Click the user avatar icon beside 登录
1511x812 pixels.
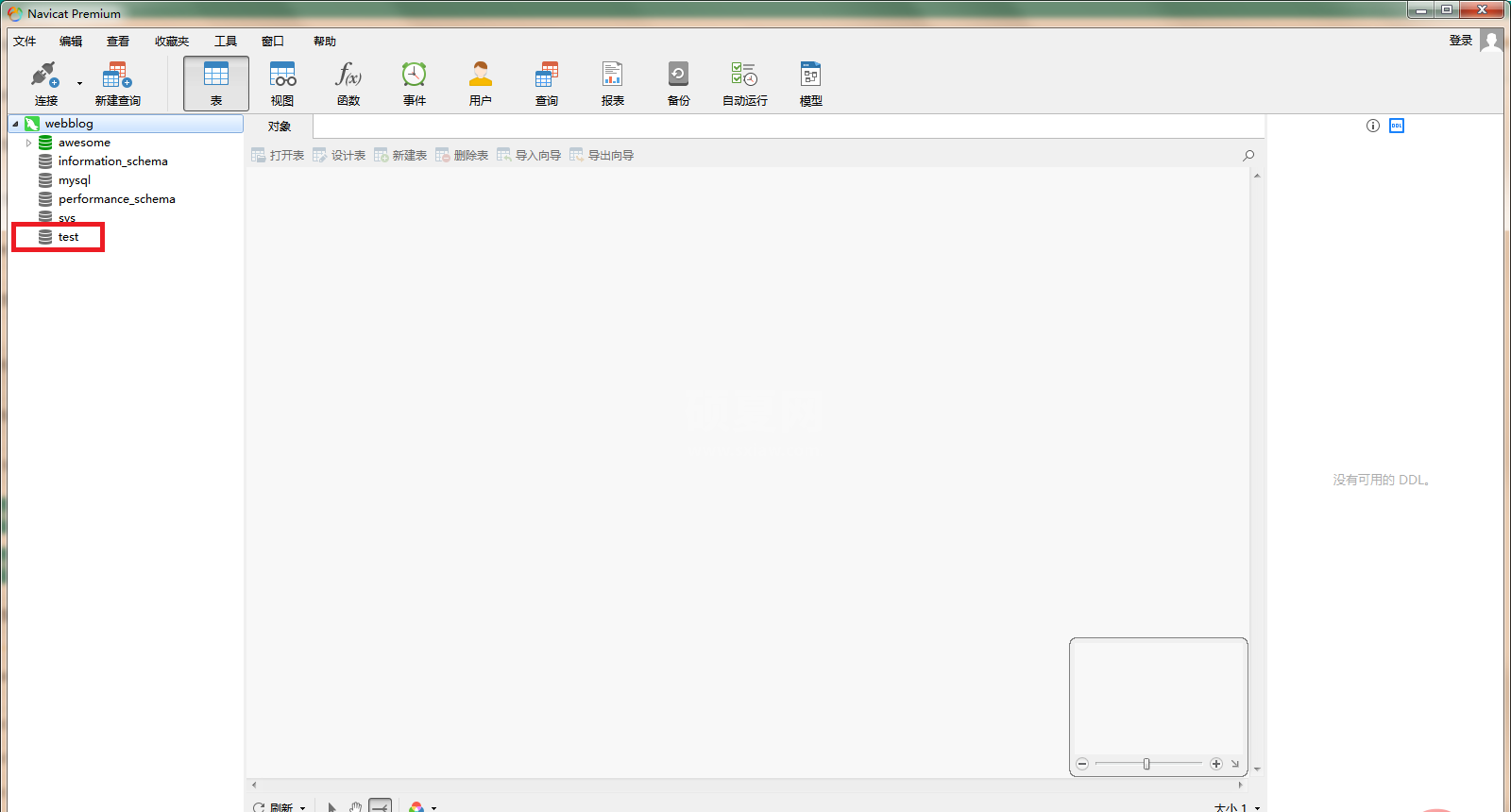point(1491,41)
